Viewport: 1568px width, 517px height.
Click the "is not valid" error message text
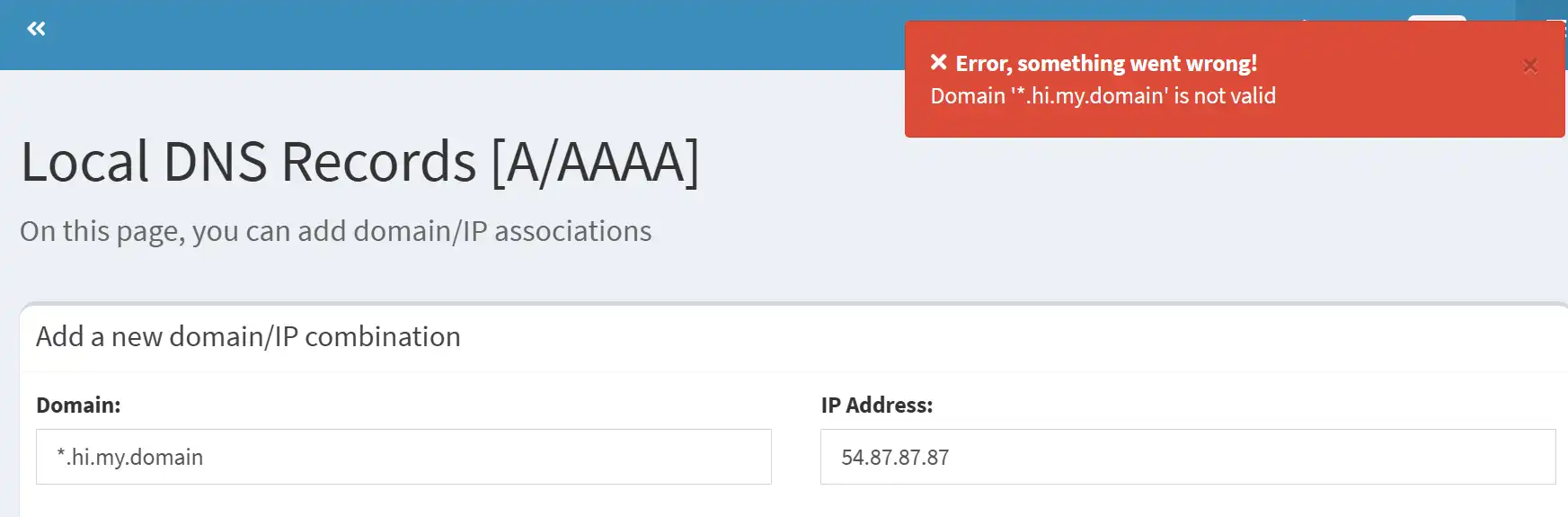point(1225,95)
